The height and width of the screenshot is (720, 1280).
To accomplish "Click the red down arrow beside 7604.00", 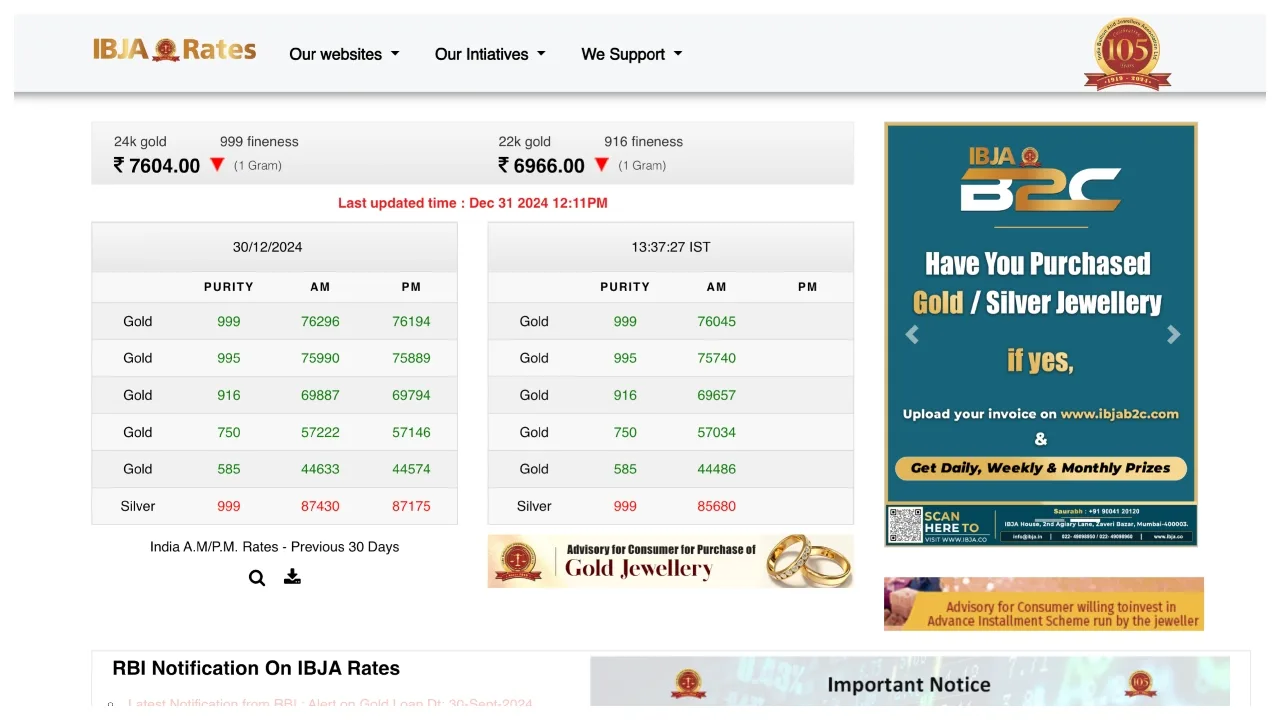I will pyautogui.click(x=217, y=165).
